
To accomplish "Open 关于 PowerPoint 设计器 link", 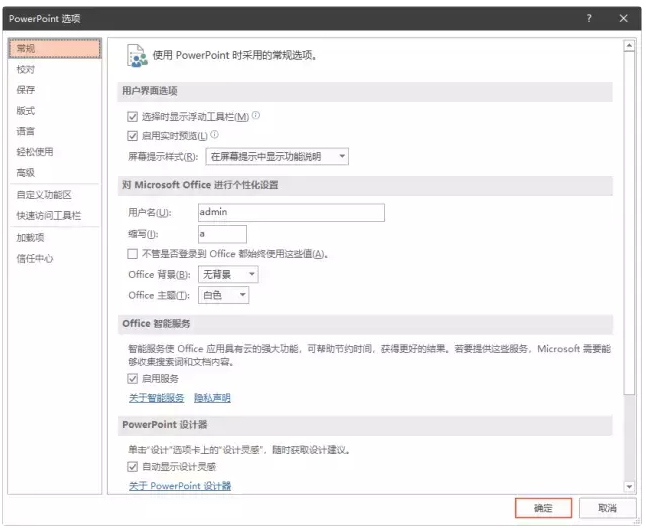I will coord(180,486).
